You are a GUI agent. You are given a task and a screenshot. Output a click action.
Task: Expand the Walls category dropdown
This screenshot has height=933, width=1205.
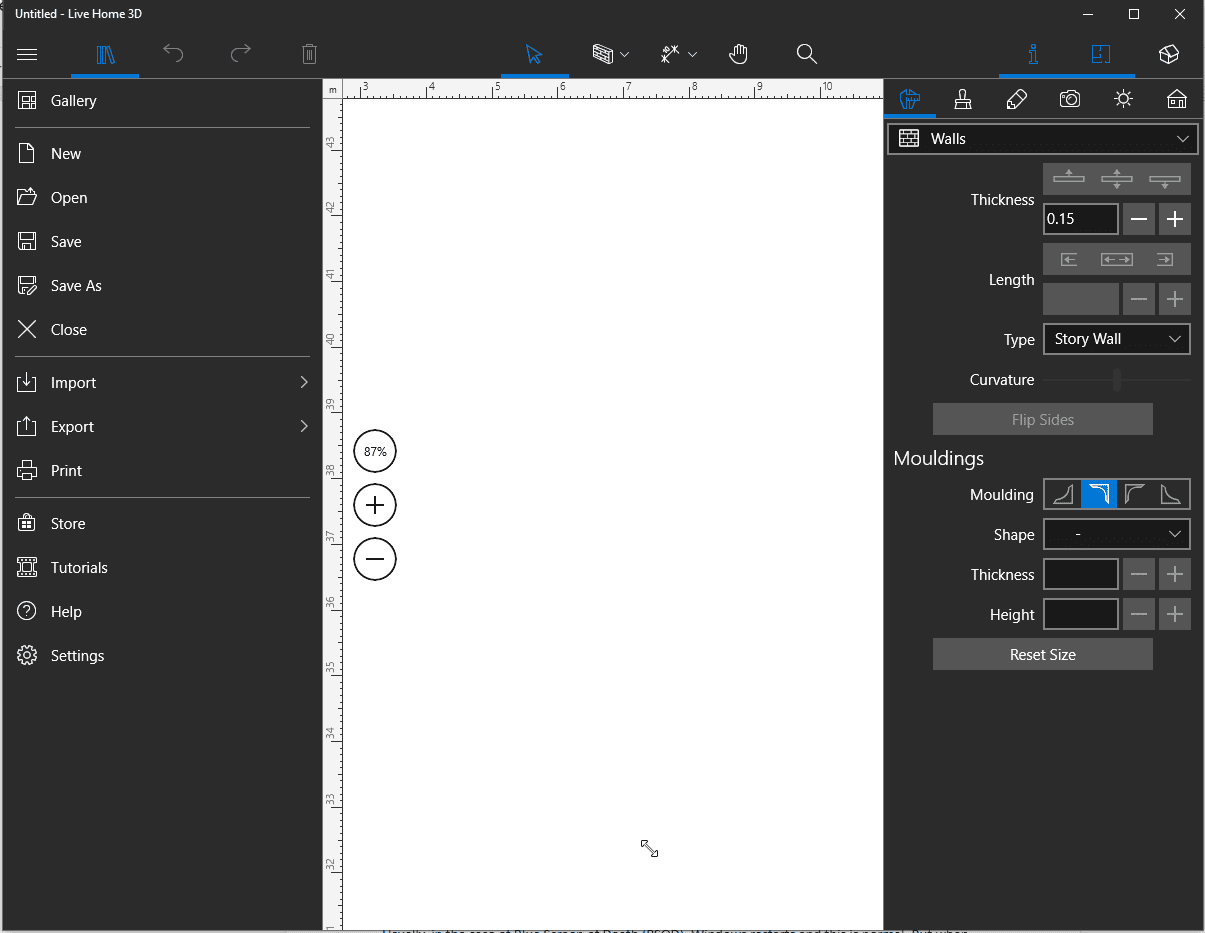[x=1043, y=139]
